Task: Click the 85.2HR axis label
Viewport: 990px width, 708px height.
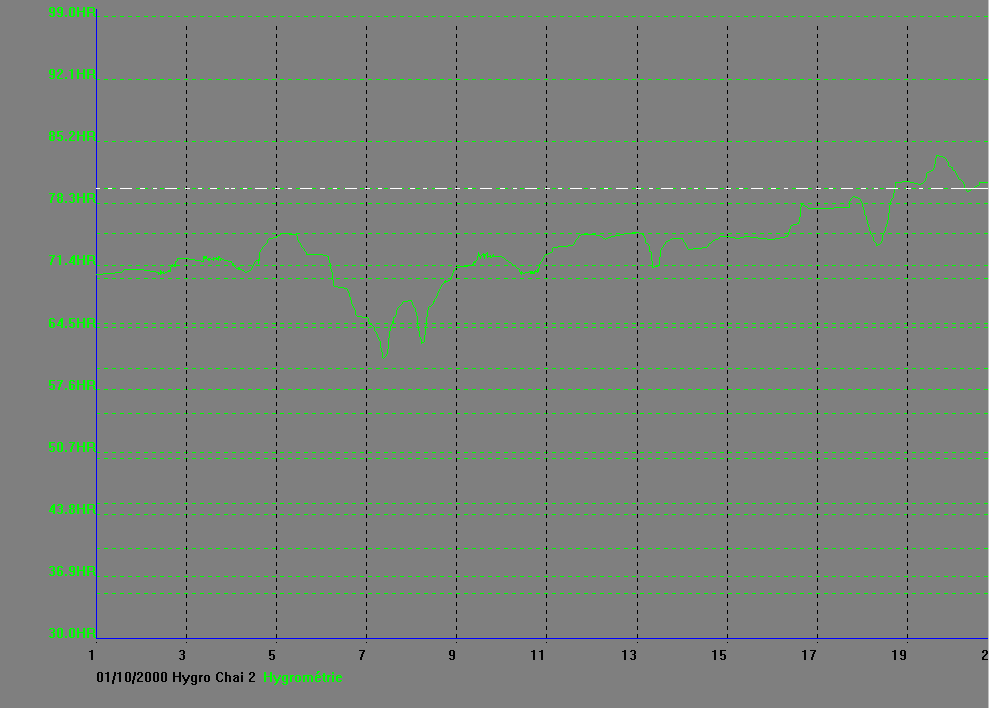Action: pyautogui.click(x=72, y=136)
